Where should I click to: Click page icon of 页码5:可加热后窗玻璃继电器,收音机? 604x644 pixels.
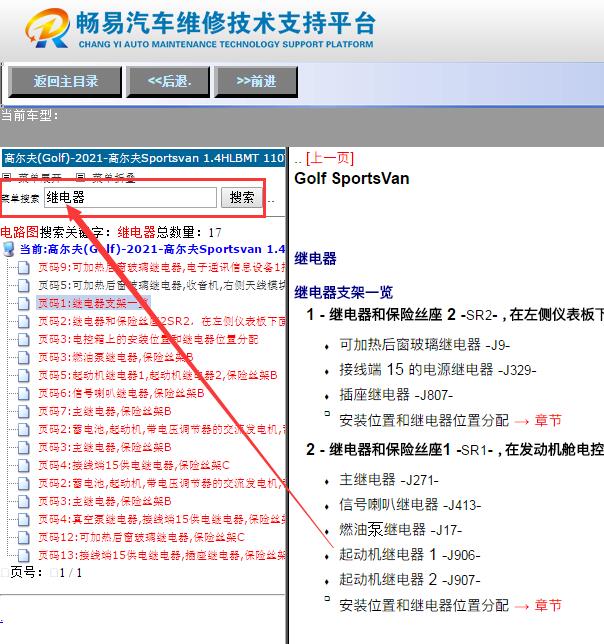(x=24, y=285)
